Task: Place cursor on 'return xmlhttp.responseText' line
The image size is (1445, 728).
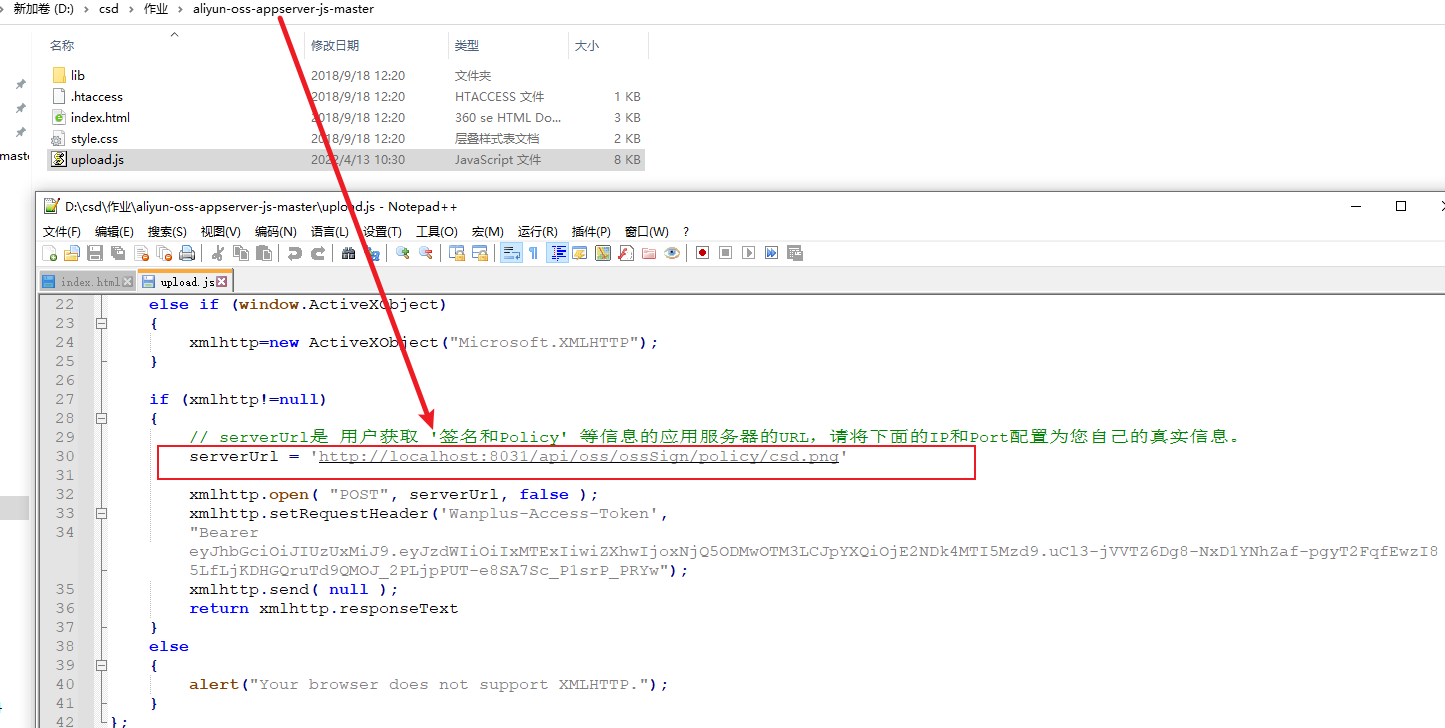Action: 323,608
